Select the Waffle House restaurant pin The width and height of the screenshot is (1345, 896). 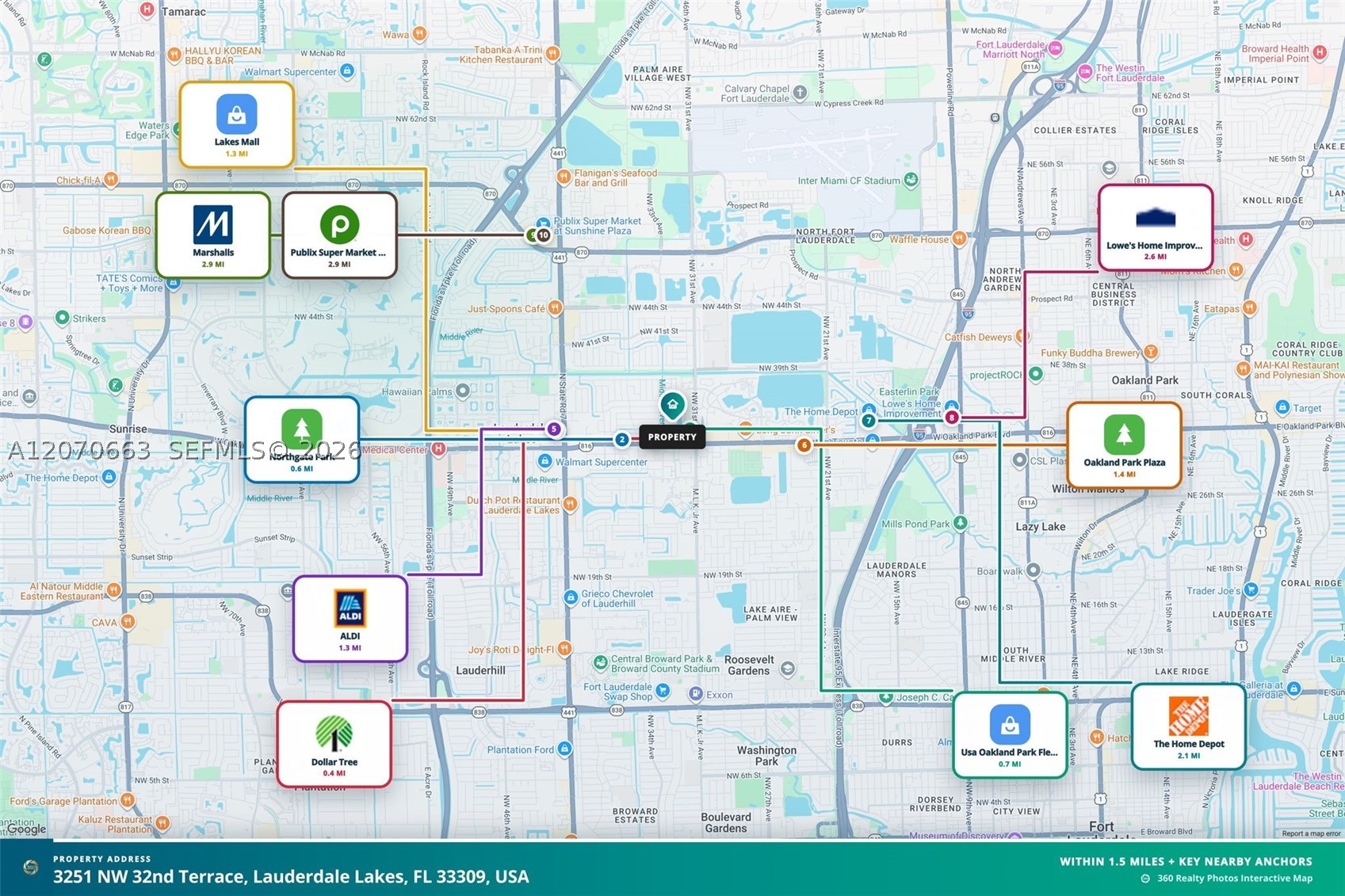(x=959, y=238)
